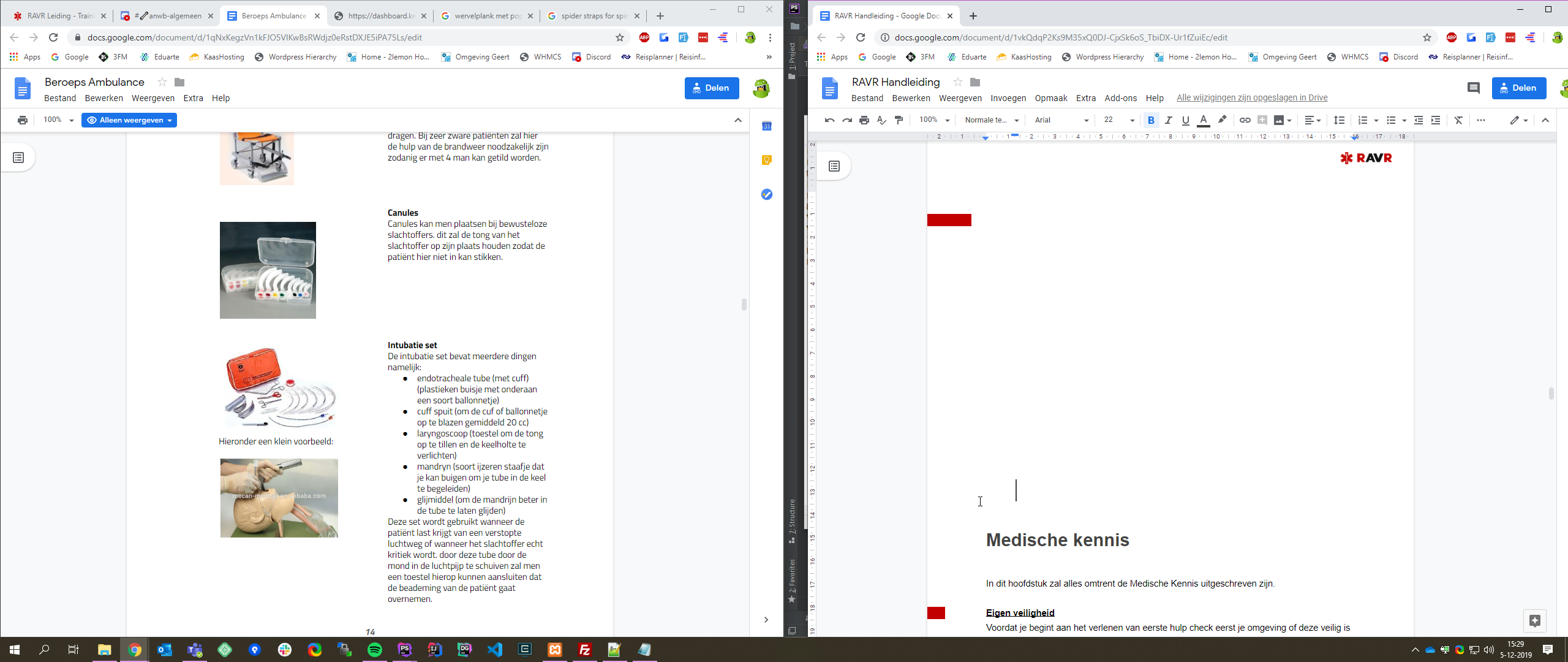Image resolution: width=1568 pixels, height=662 pixels.
Task: Toggle bold formatting on
Action: pos(1151,120)
